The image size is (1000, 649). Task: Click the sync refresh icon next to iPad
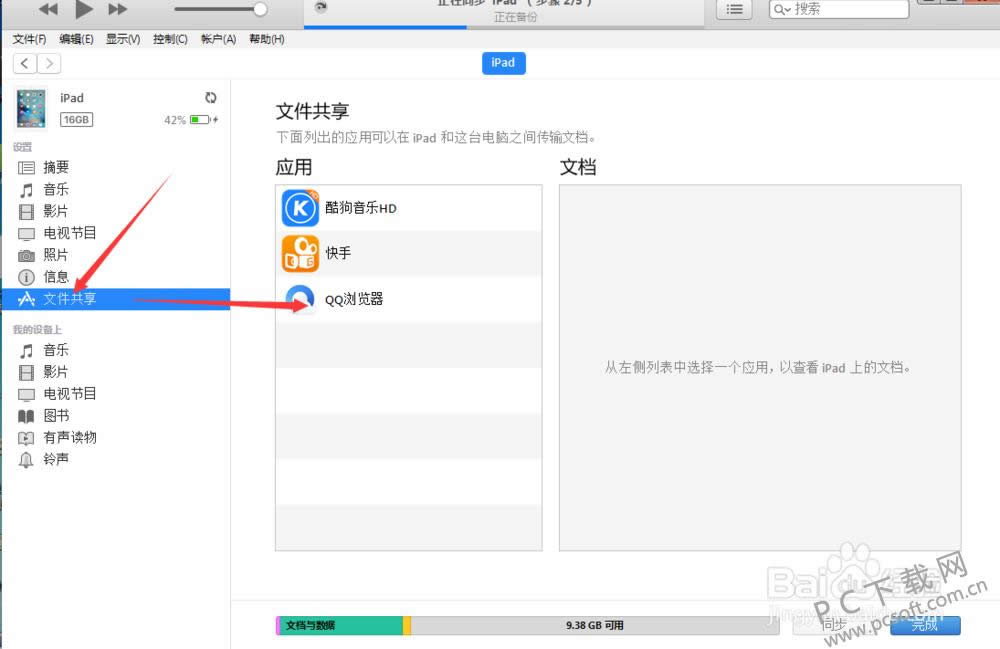(x=210, y=98)
